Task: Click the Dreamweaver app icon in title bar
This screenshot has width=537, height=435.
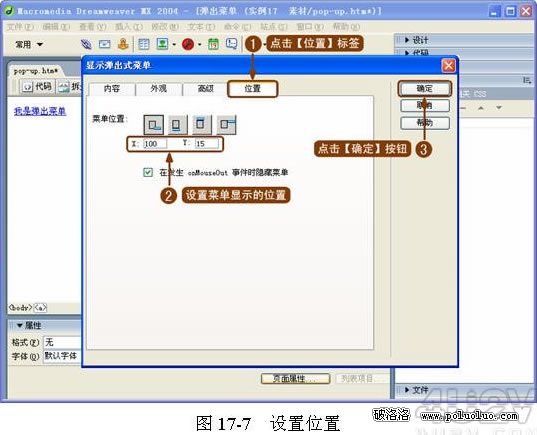Action: tap(9, 11)
